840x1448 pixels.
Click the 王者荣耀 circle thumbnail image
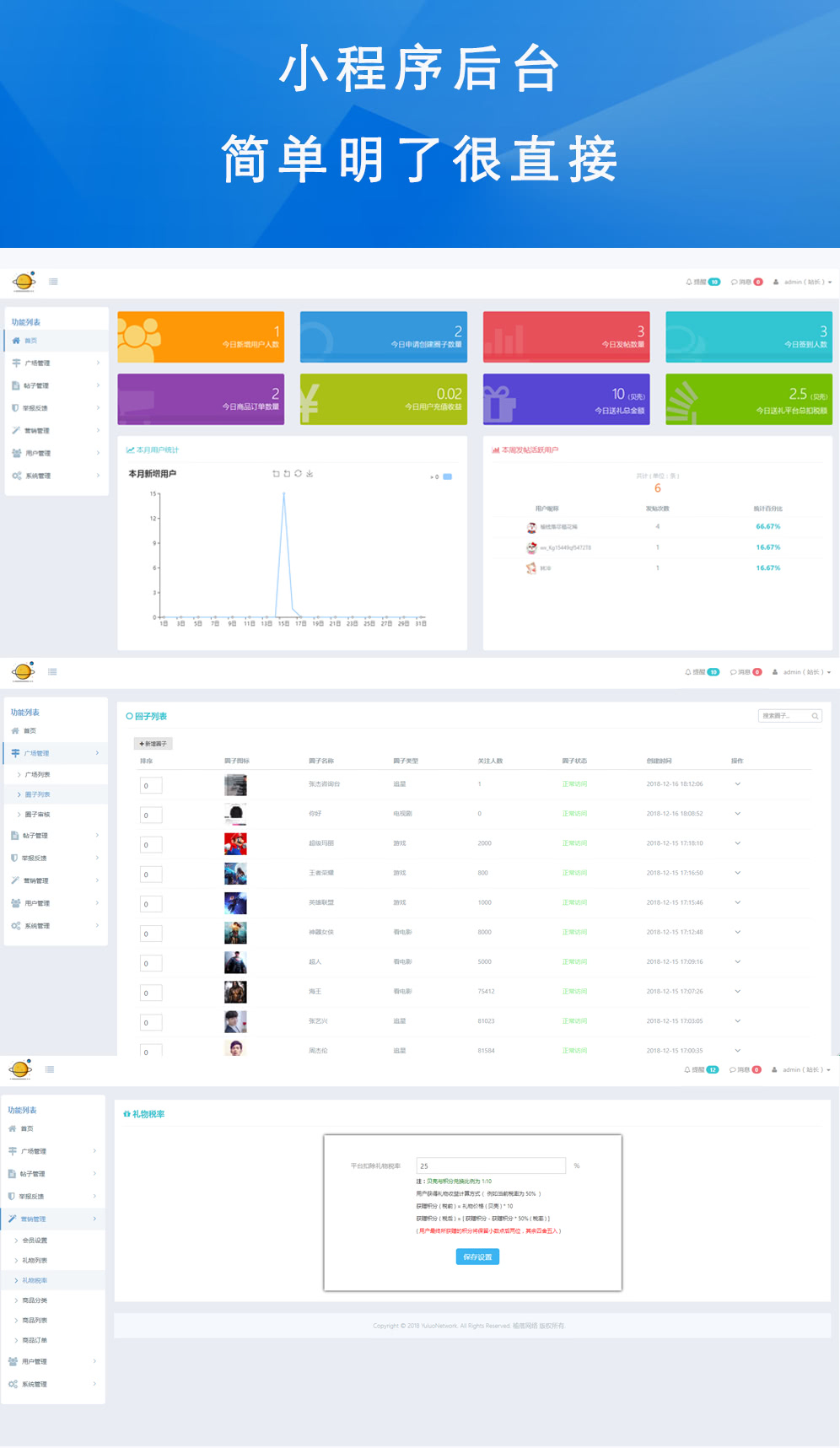235,874
